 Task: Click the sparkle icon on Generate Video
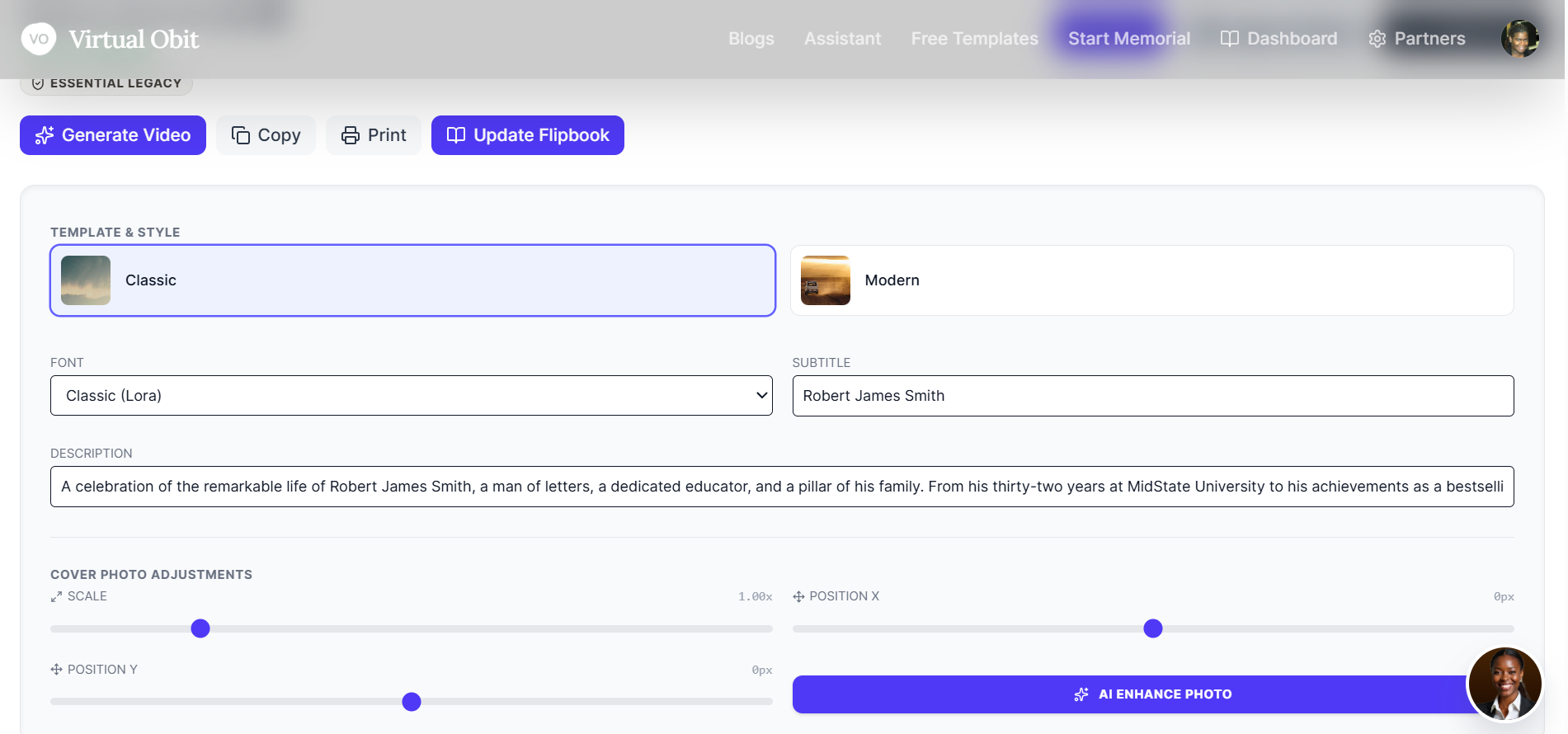(45, 135)
